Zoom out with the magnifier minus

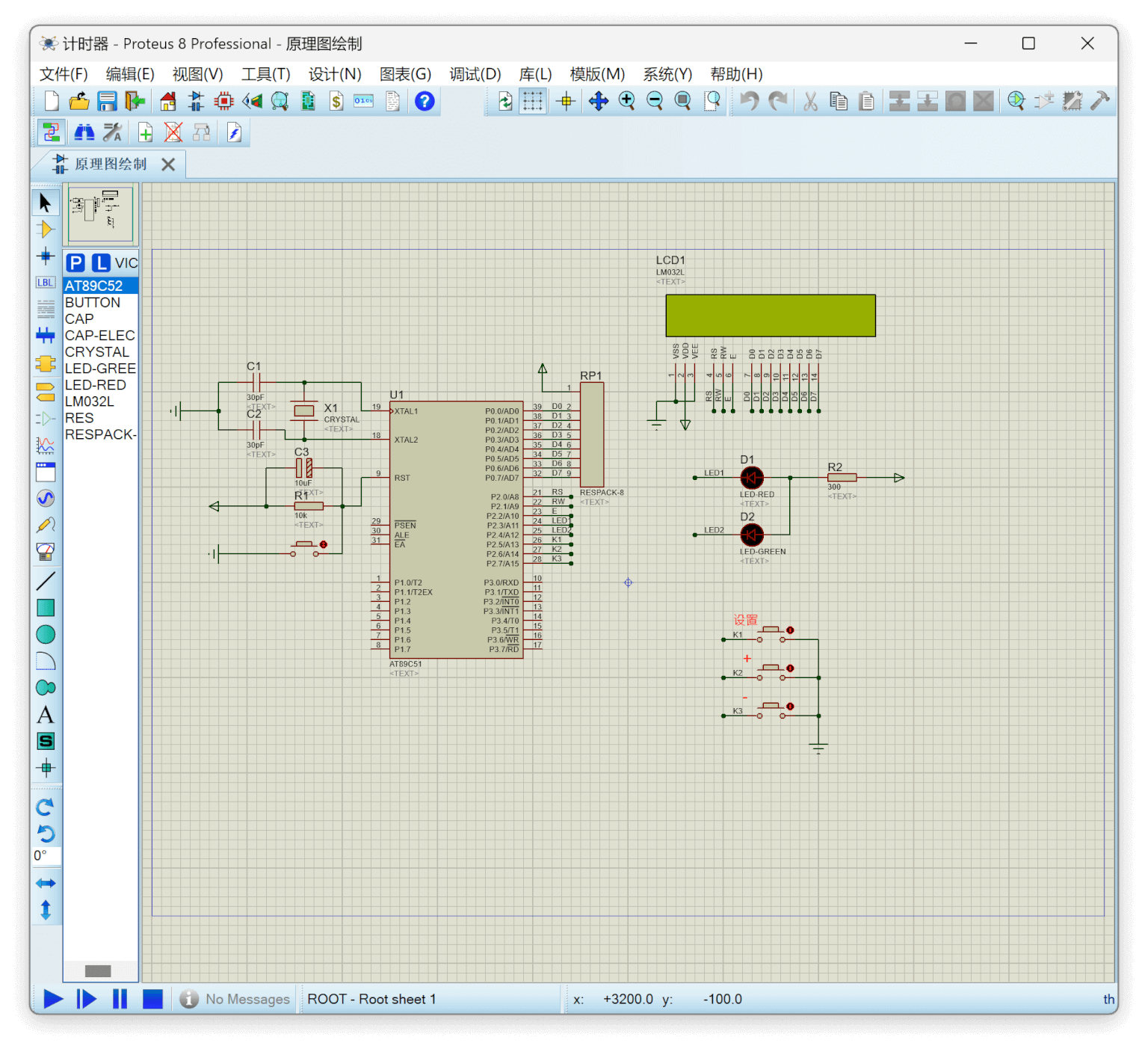pyautogui.click(x=655, y=101)
